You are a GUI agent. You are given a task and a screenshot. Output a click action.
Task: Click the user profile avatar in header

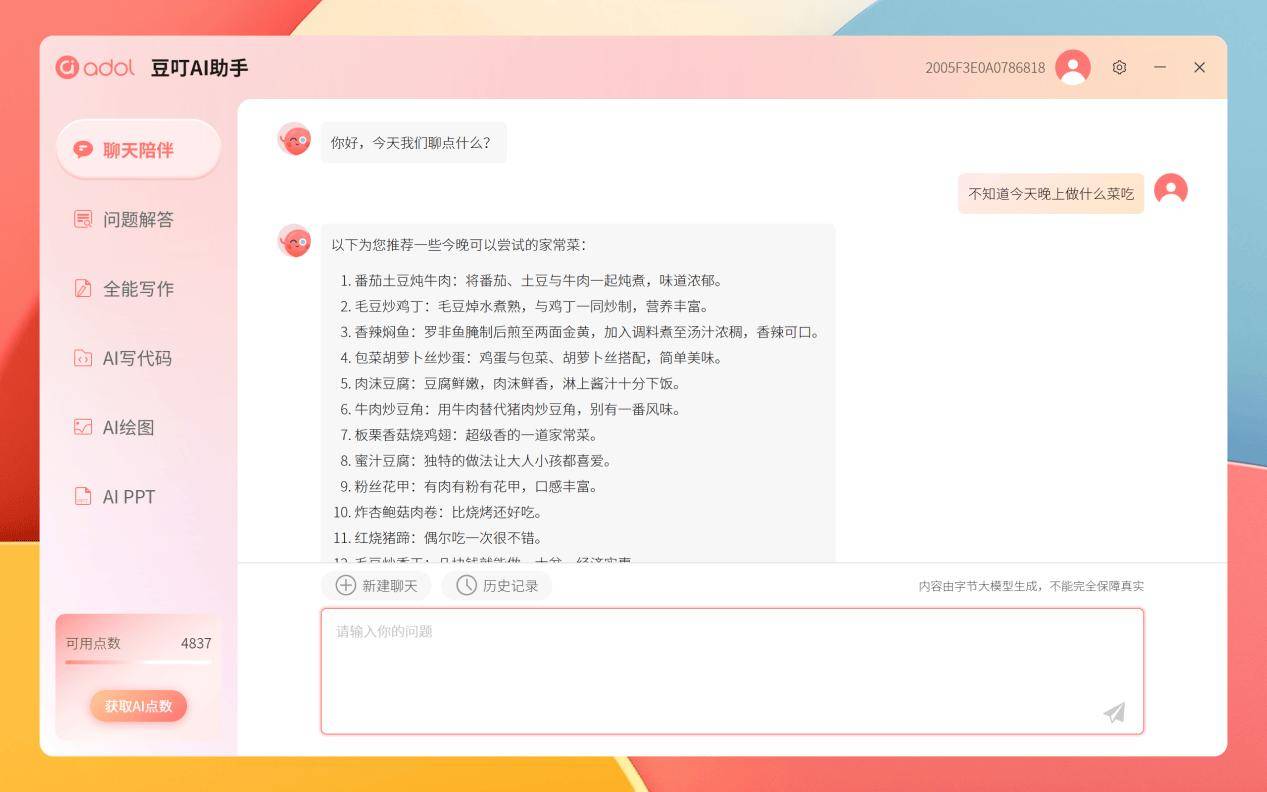[1072, 67]
